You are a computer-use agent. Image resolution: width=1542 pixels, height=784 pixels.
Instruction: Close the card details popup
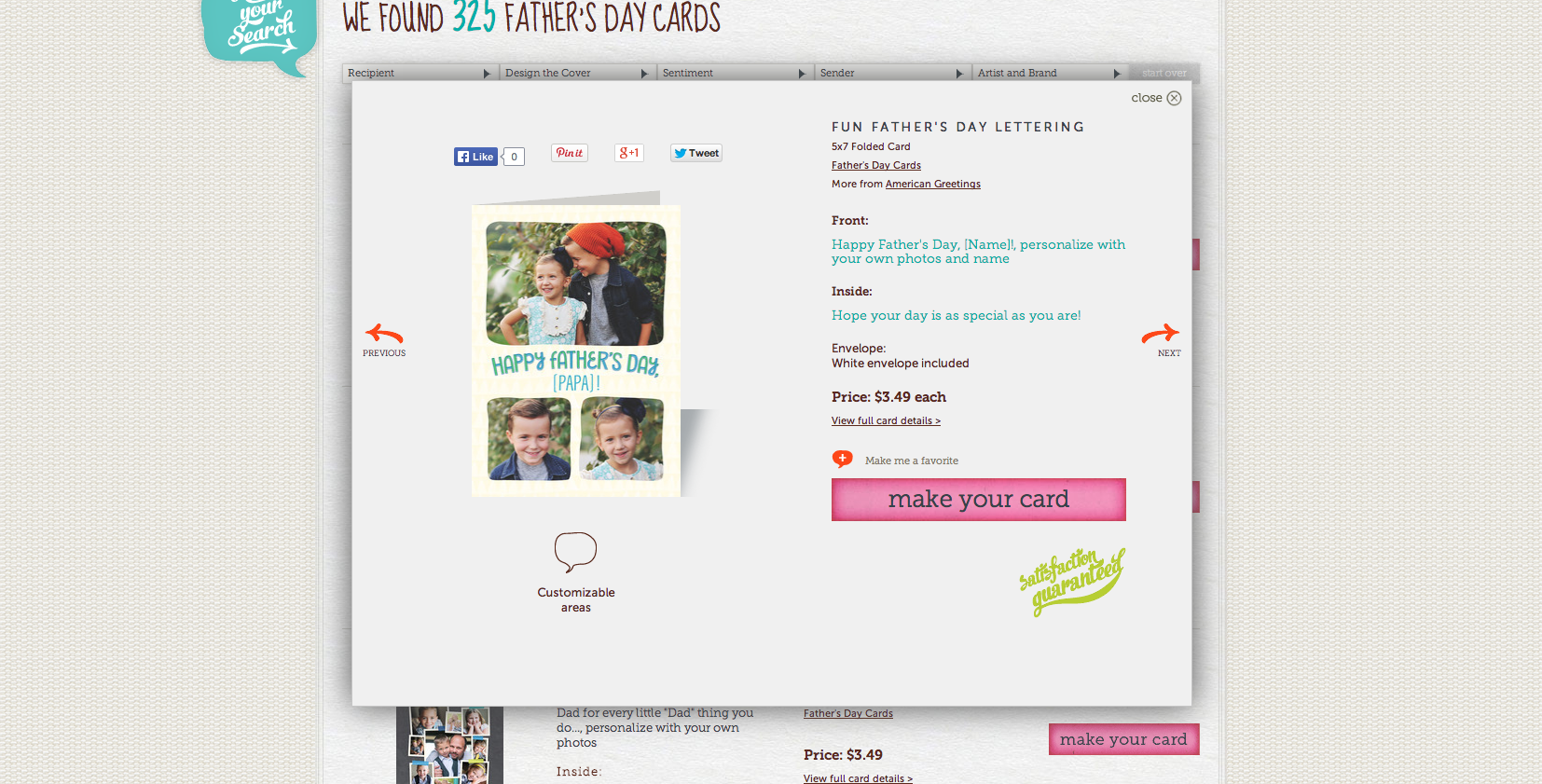(x=1156, y=98)
